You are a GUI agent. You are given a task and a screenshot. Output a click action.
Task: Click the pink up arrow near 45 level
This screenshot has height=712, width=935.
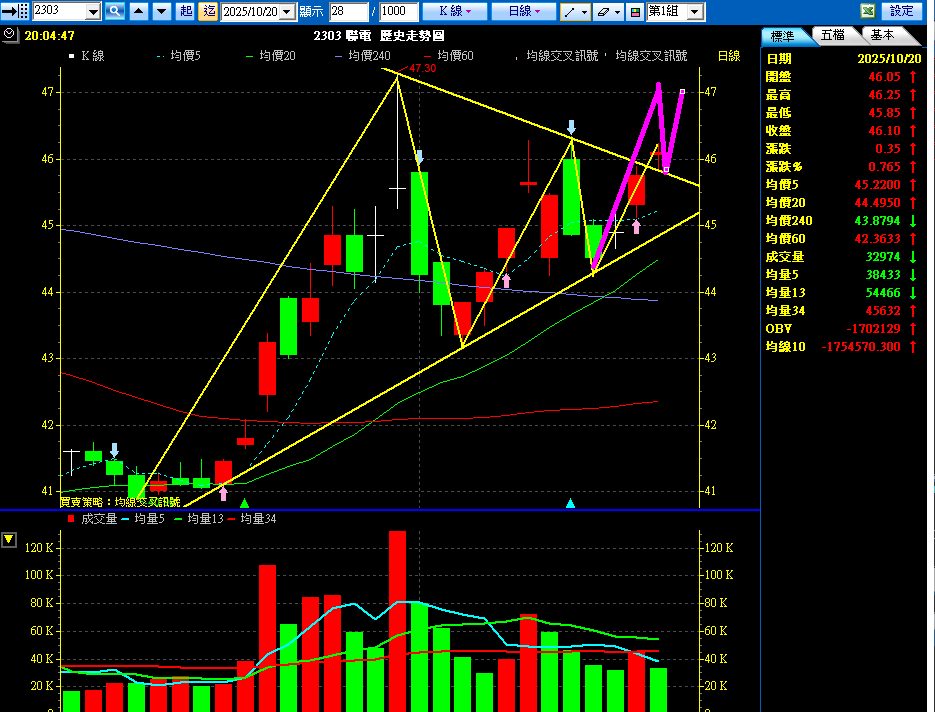tap(636, 227)
